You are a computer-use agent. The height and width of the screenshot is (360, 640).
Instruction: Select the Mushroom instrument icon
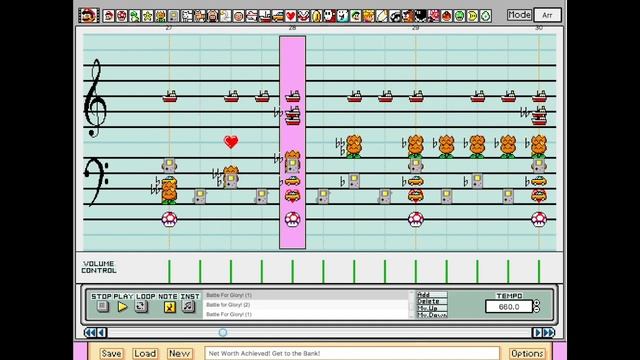122,16
